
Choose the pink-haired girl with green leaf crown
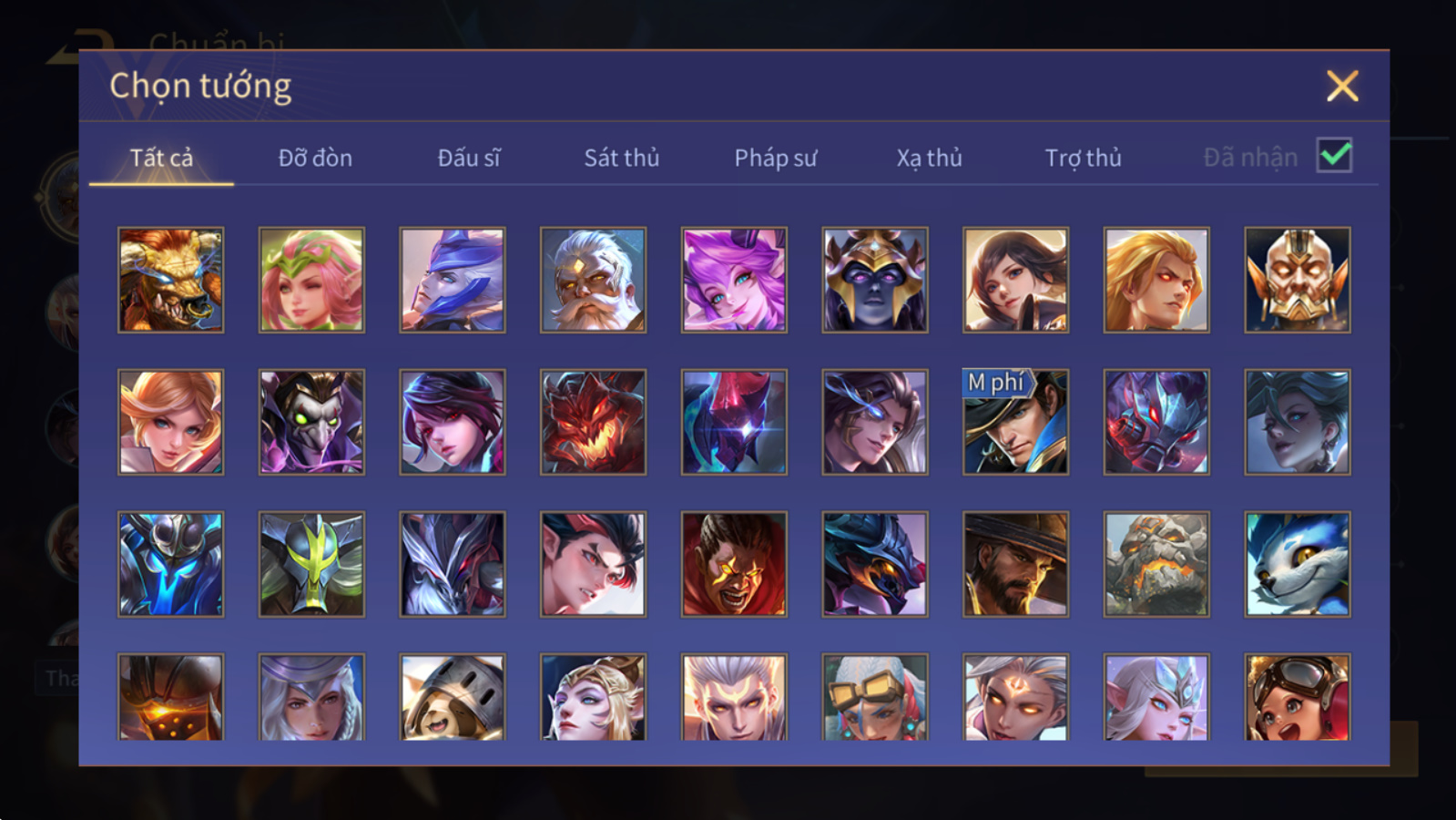click(311, 280)
